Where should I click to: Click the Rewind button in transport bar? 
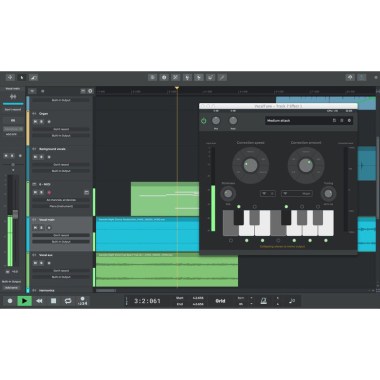tap(39, 301)
